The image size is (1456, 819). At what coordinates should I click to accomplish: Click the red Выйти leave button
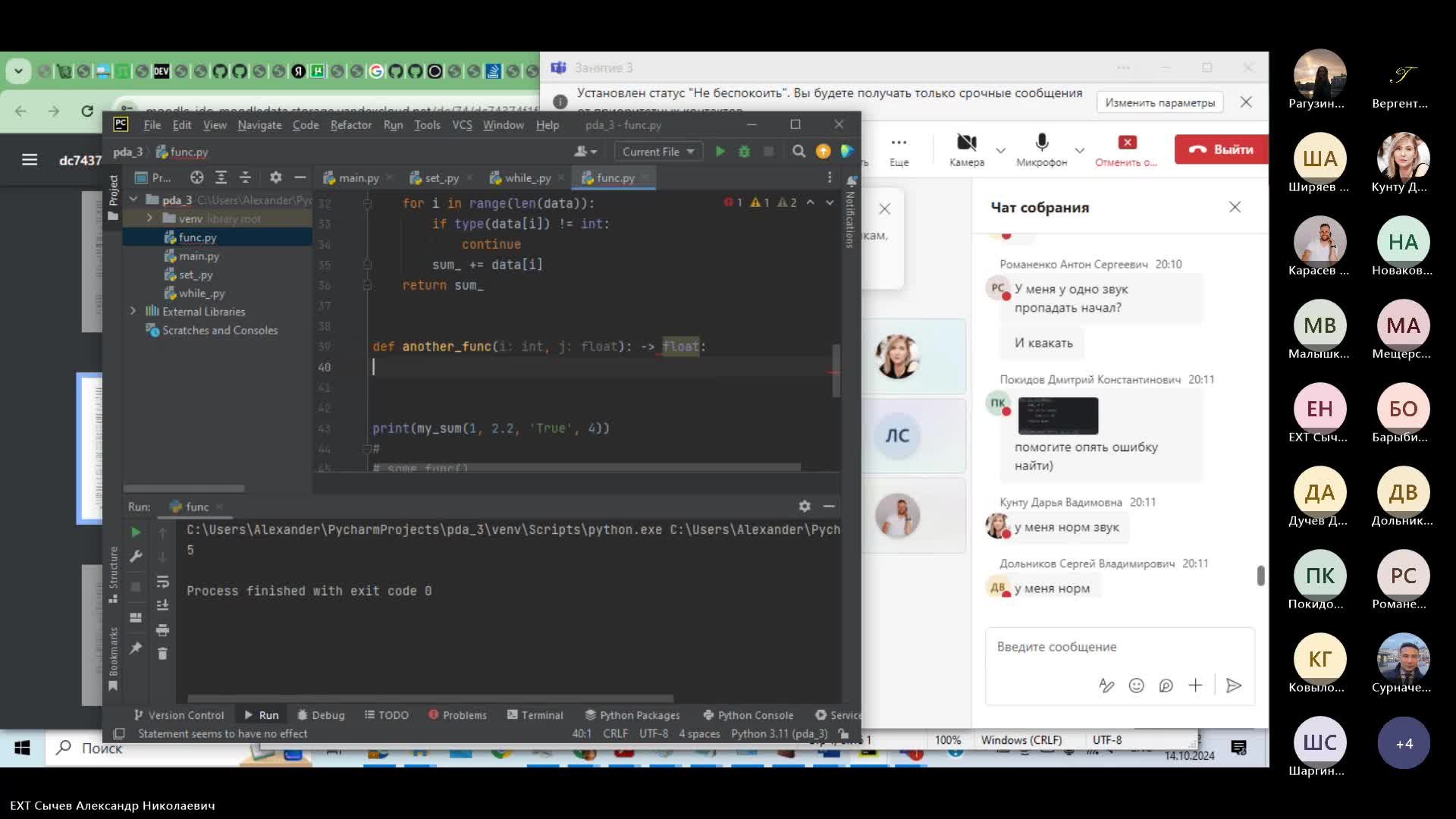(x=1221, y=149)
